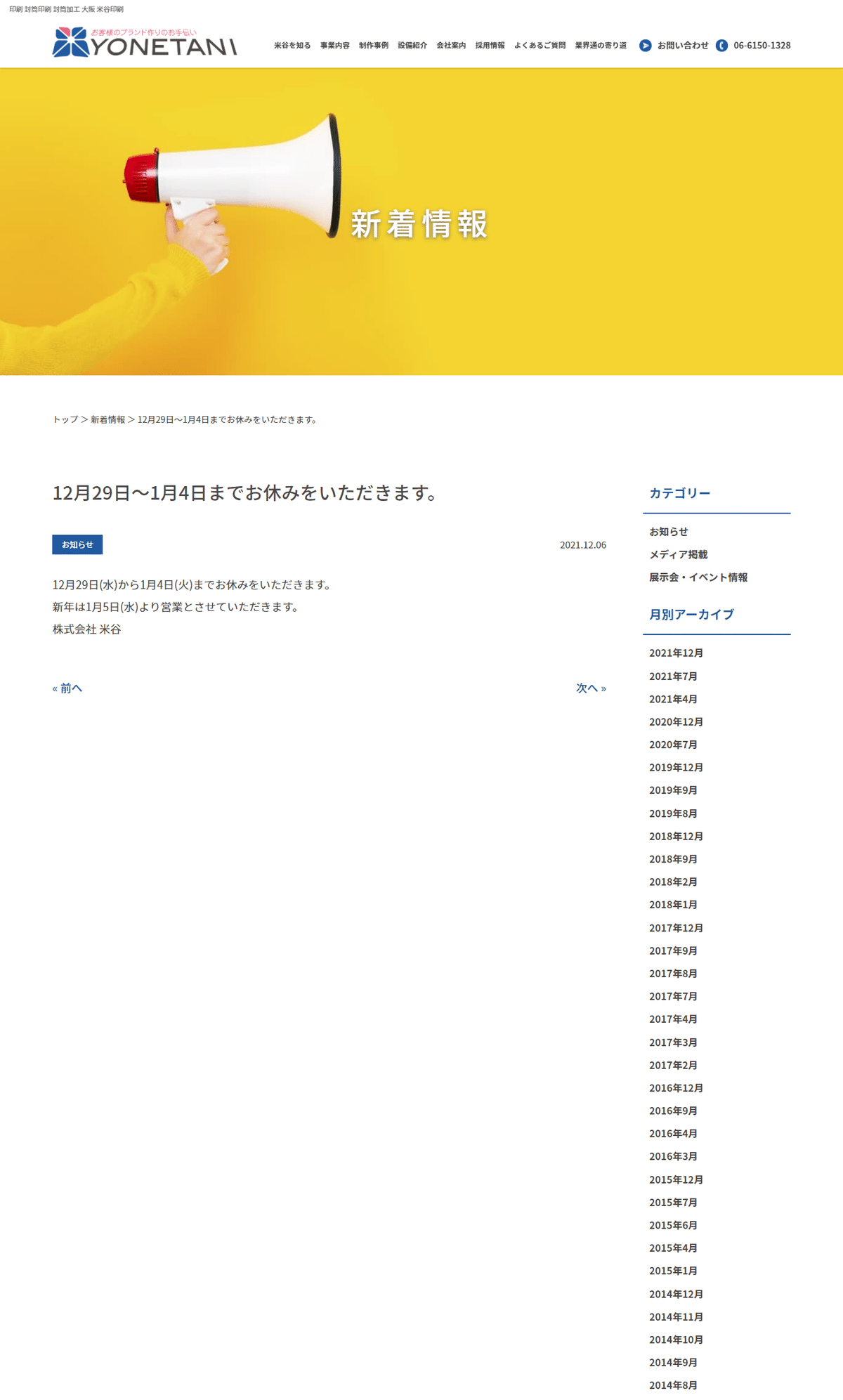Viewport: 843px width, 1400px height.
Task: Open the 2021年4月 archive
Action: [x=673, y=699]
